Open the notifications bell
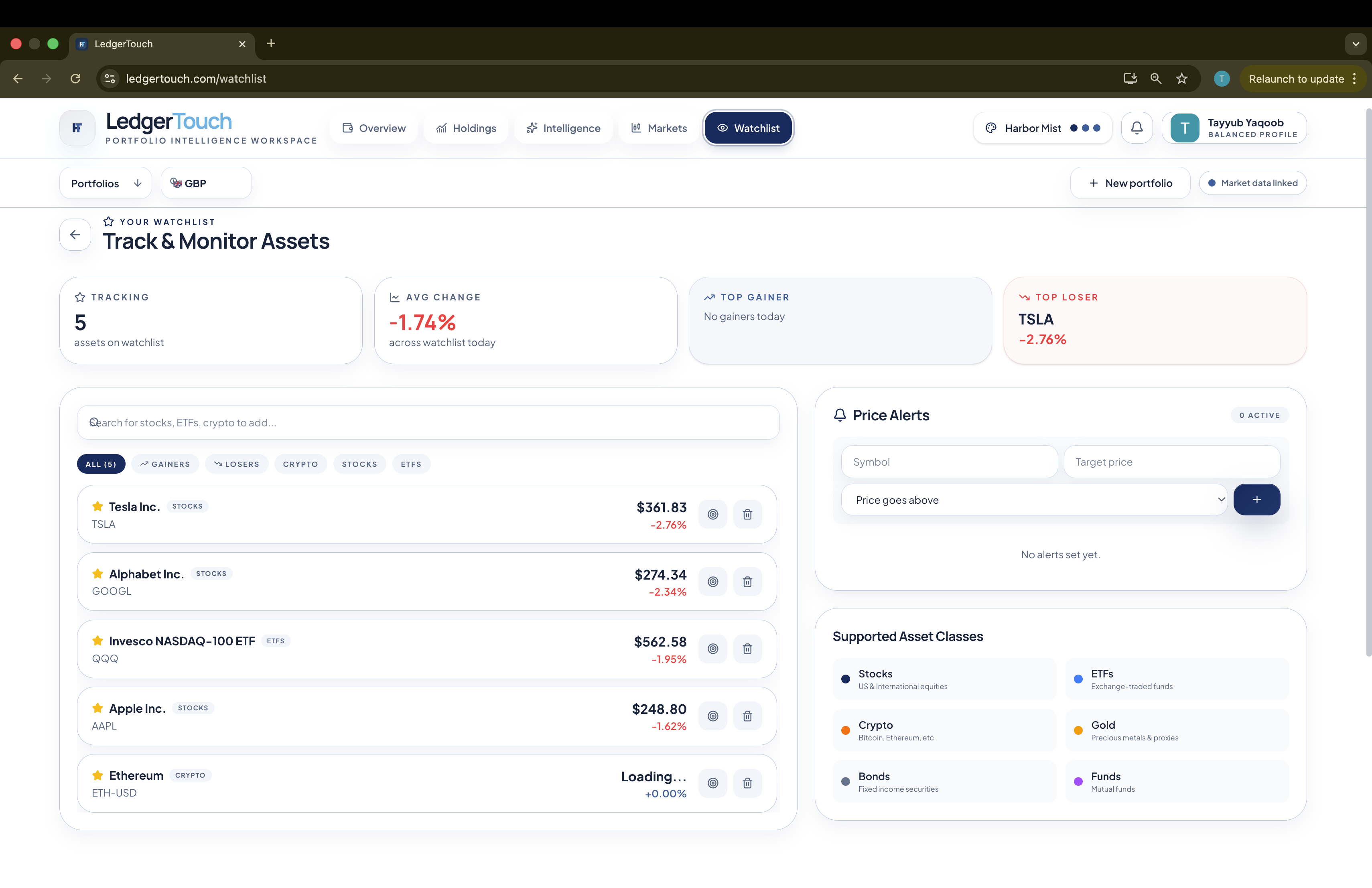Viewport: 1372px width, 888px height. pyautogui.click(x=1136, y=128)
